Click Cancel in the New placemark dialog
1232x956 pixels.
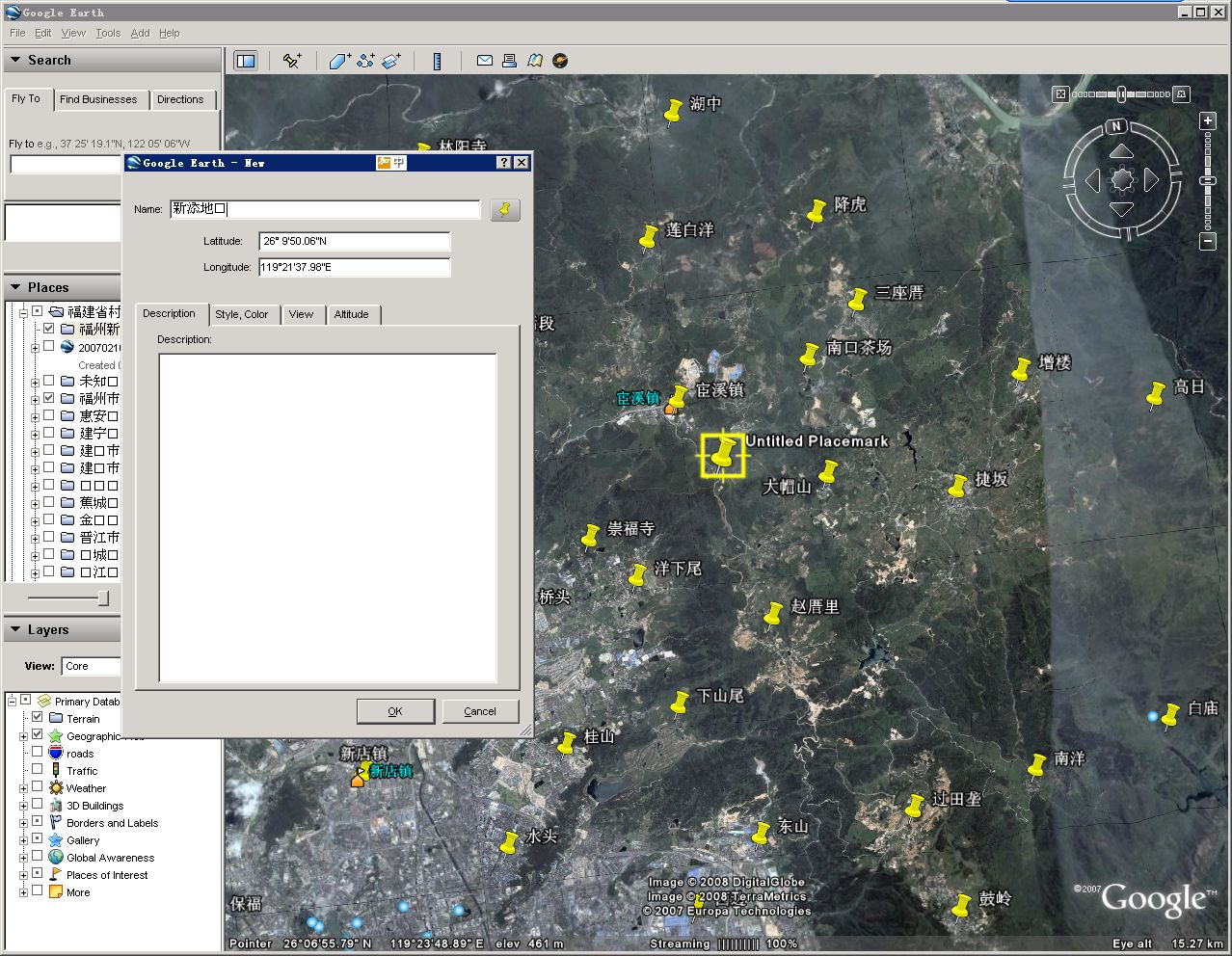pyautogui.click(x=480, y=711)
